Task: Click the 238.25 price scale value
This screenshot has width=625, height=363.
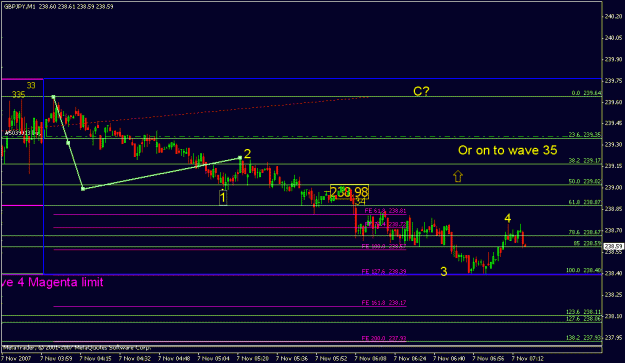Action: (x=613, y=294)
